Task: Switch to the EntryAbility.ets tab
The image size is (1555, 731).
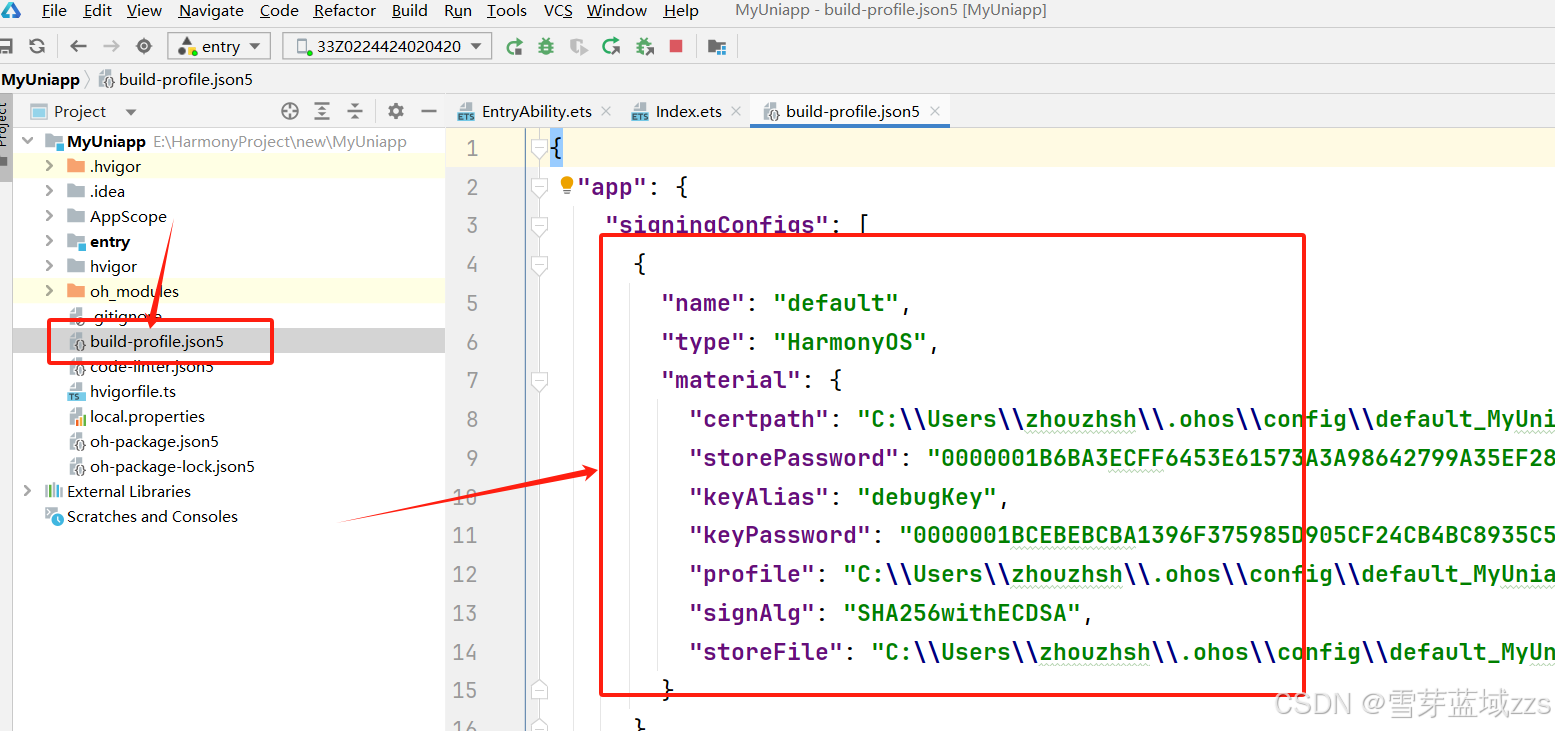Action: pyautogui.click(x=536, y=111)
